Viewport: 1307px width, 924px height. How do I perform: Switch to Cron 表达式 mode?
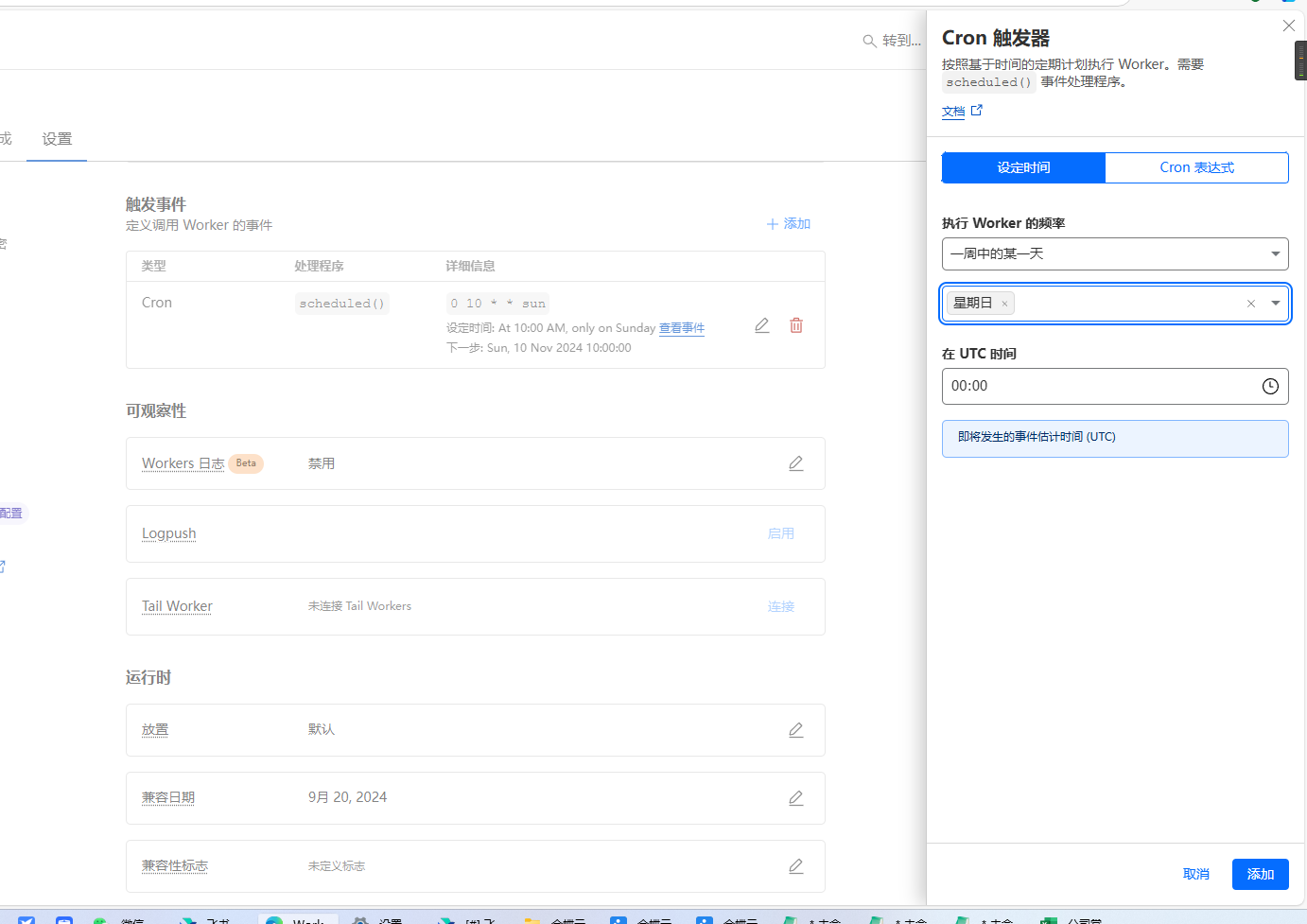pos(1196,167)
